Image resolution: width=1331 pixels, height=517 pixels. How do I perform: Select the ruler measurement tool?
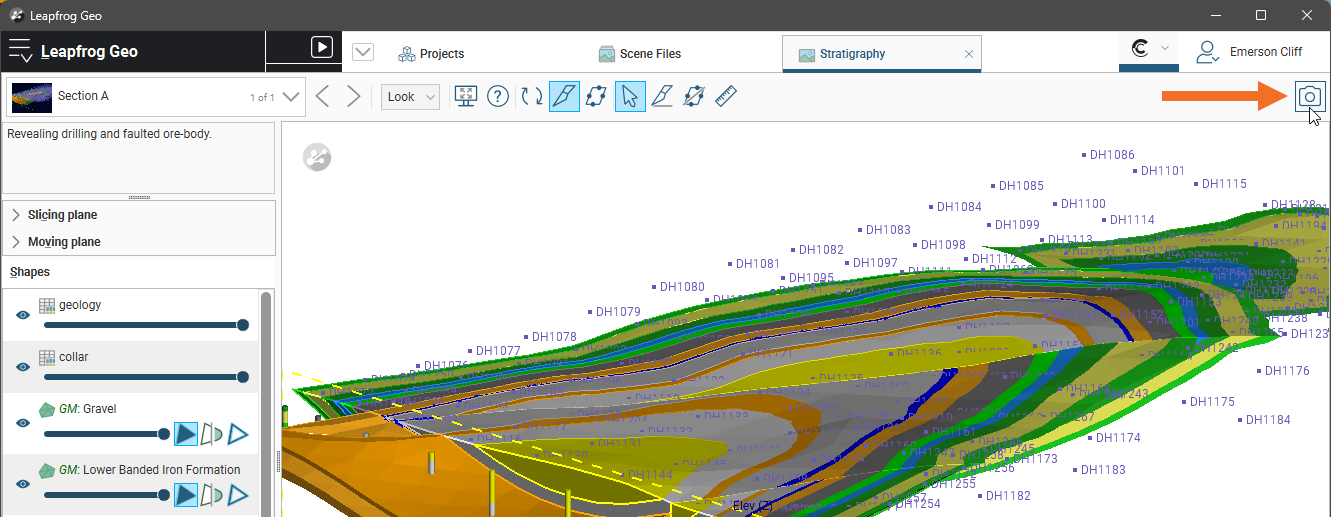tap(726, 97)
